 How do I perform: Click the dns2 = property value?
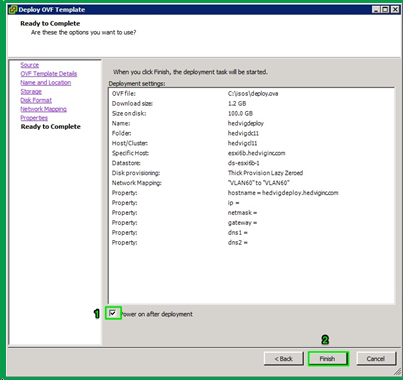point(238,243)
